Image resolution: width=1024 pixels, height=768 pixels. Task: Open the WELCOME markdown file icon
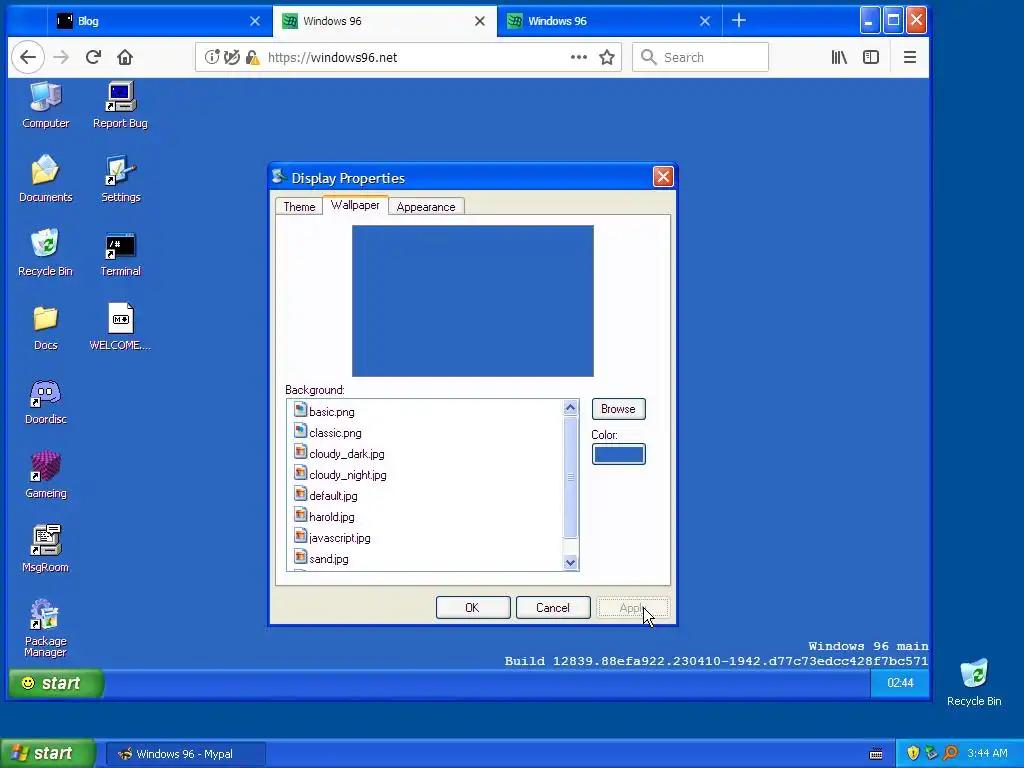[120, 327]
